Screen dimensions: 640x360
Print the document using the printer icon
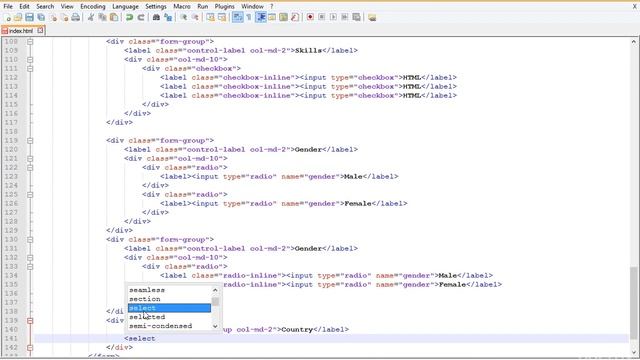click(76, 18)
